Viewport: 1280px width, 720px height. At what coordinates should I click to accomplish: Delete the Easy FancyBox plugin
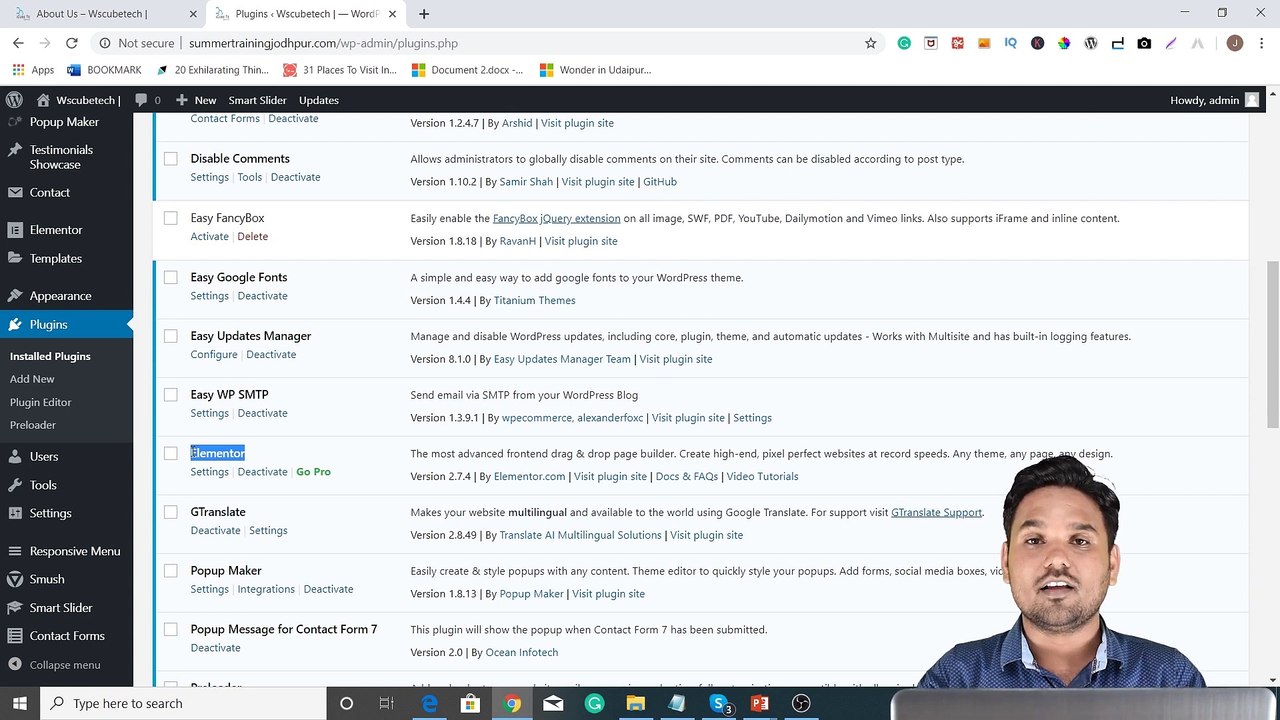point(252,236)
